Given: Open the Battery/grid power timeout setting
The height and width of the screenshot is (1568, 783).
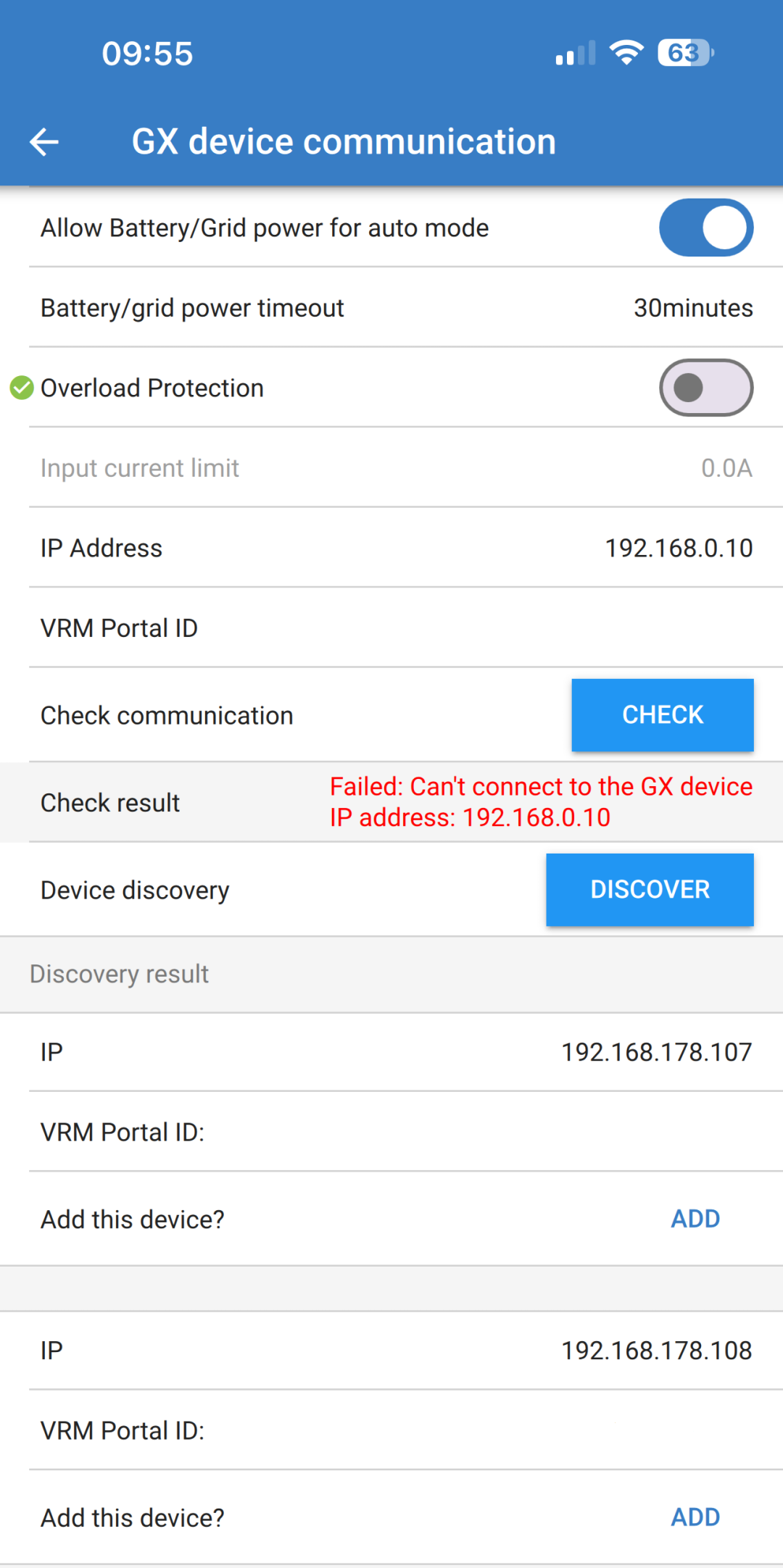Looking at the screenshot, I should (391, 307).
